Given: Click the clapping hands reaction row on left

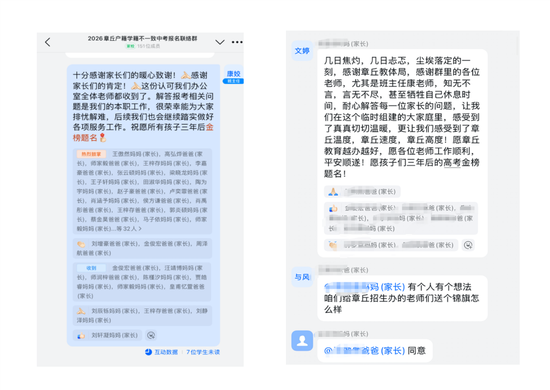Looking at the screenshot, I should coord(142,248).
